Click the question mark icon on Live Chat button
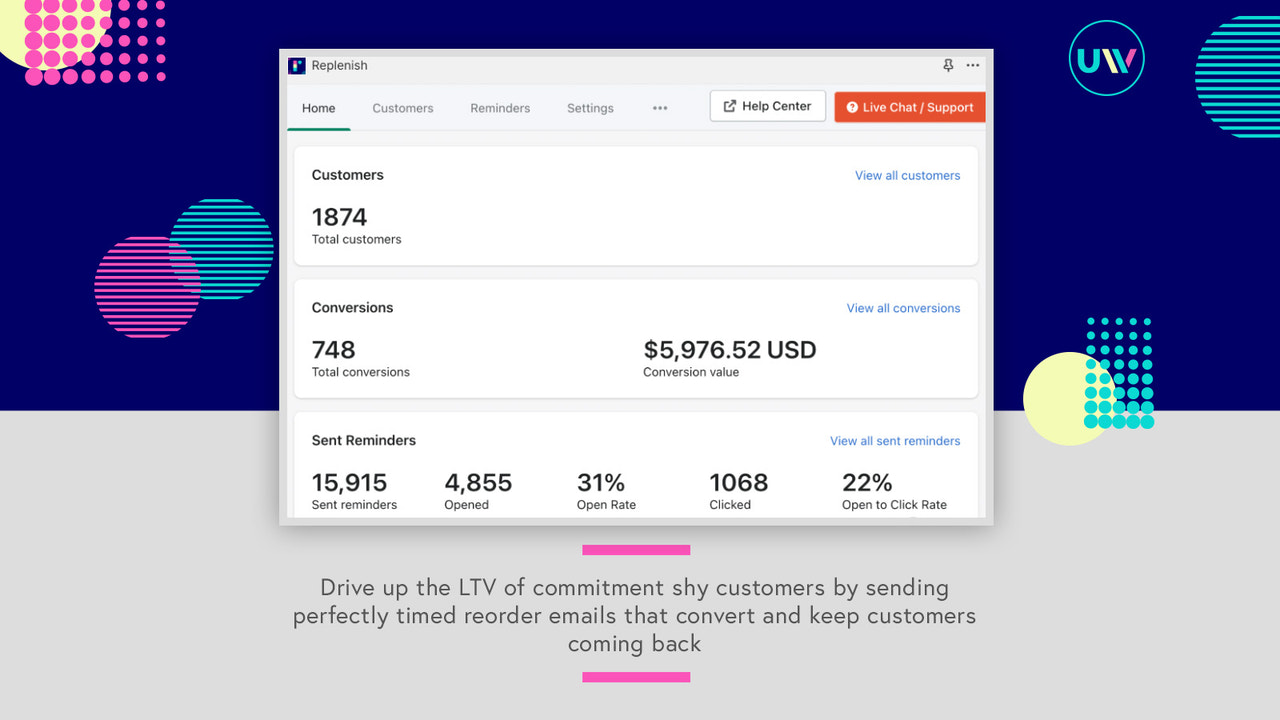This screenshot has width=1280, height=720. 851,107
